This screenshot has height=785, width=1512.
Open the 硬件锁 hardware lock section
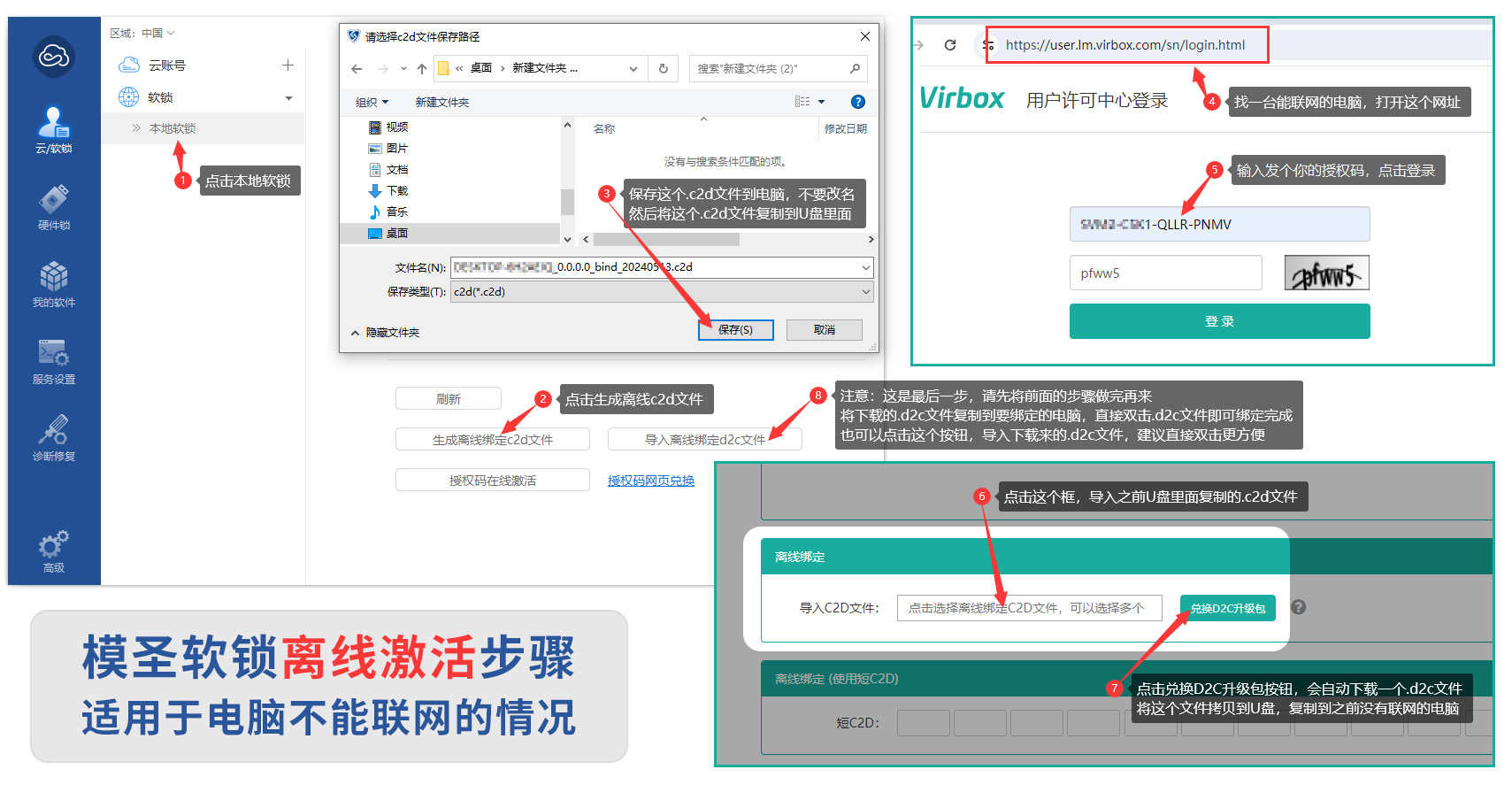click(53, 206)
